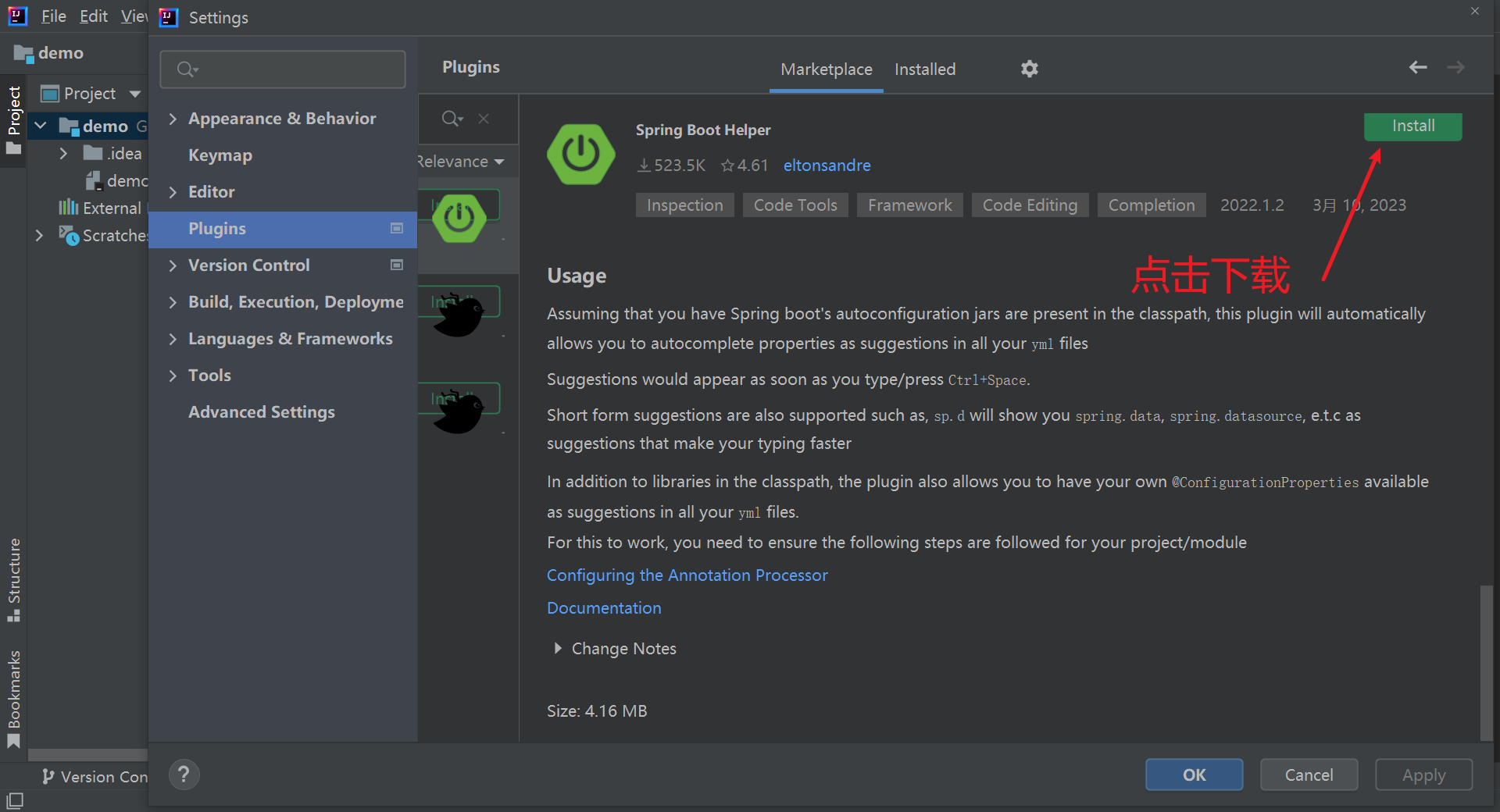The height and width of the screenshot is (812, 1500).
Task: Open the Documentation link
Action: [604, 608]
